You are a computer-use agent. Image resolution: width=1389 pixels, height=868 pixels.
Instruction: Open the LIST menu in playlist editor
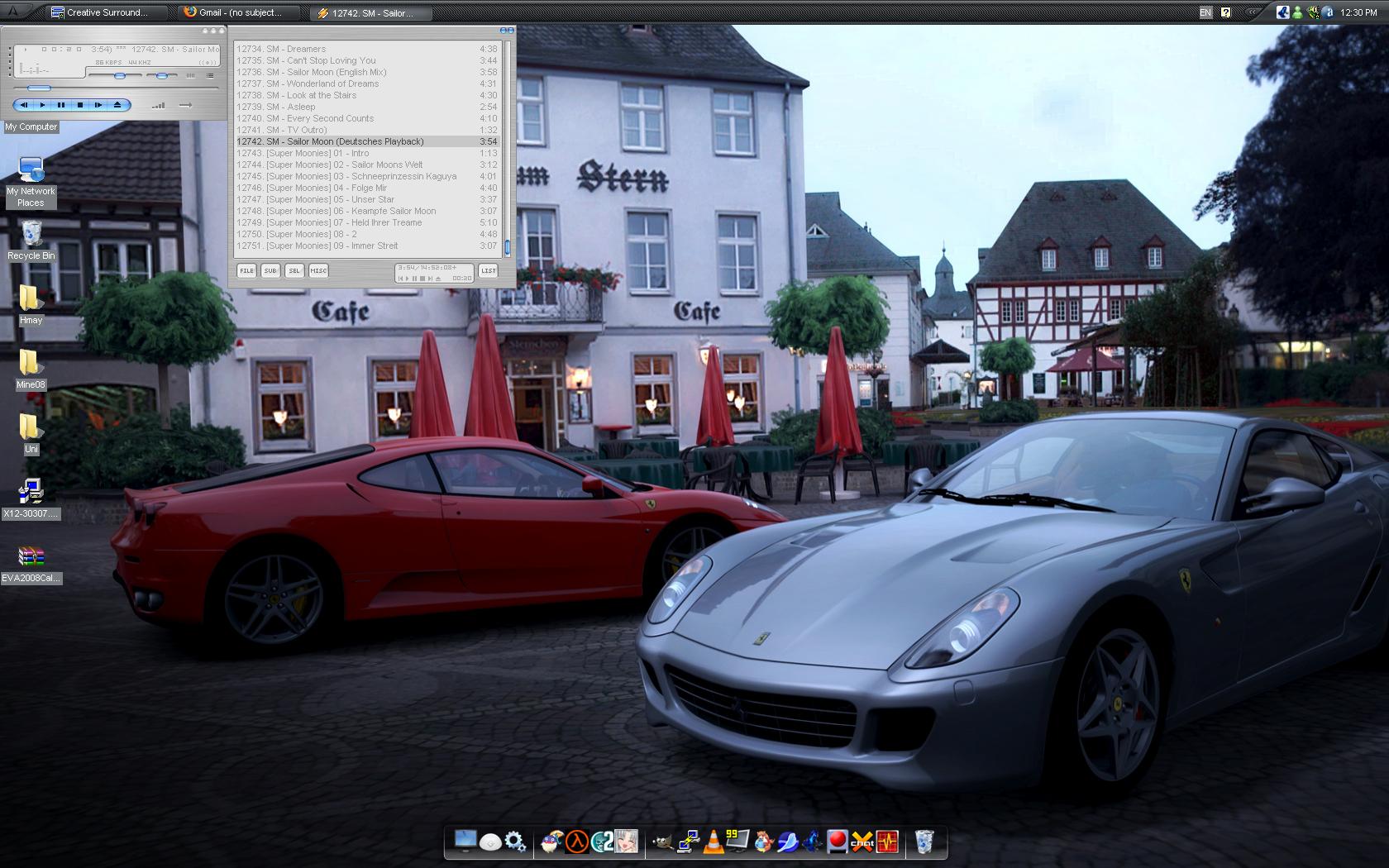click(489, 270)
